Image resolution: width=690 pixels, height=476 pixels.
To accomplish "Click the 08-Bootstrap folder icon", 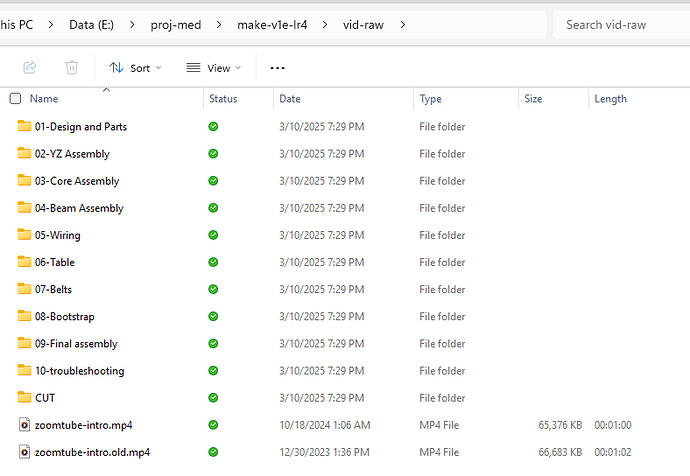I will coord(25,316).
